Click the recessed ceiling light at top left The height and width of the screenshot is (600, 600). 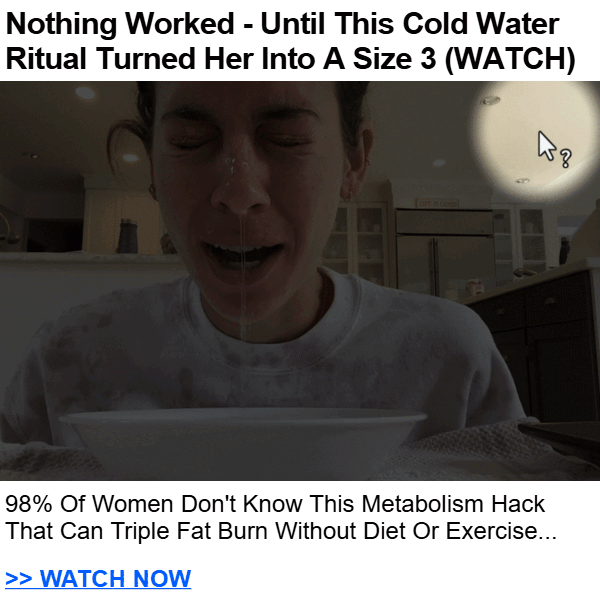point(85,93)
